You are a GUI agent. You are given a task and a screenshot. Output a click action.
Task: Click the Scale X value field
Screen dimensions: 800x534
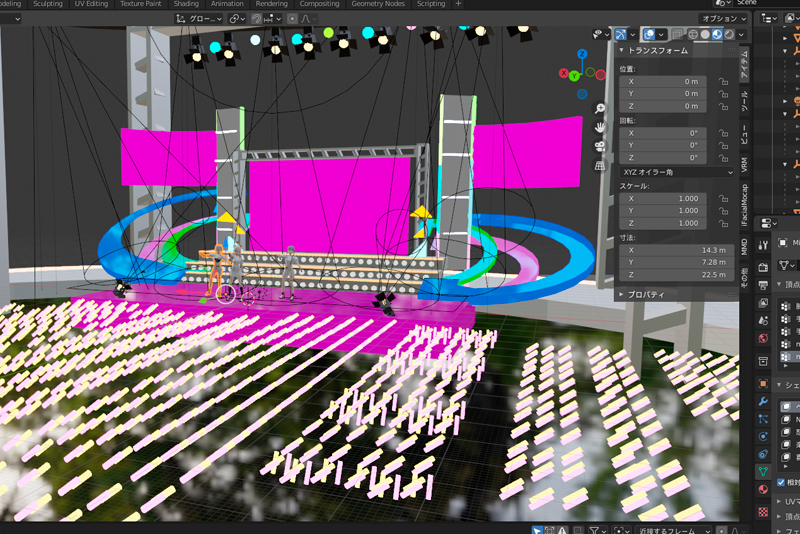[664, 198]
